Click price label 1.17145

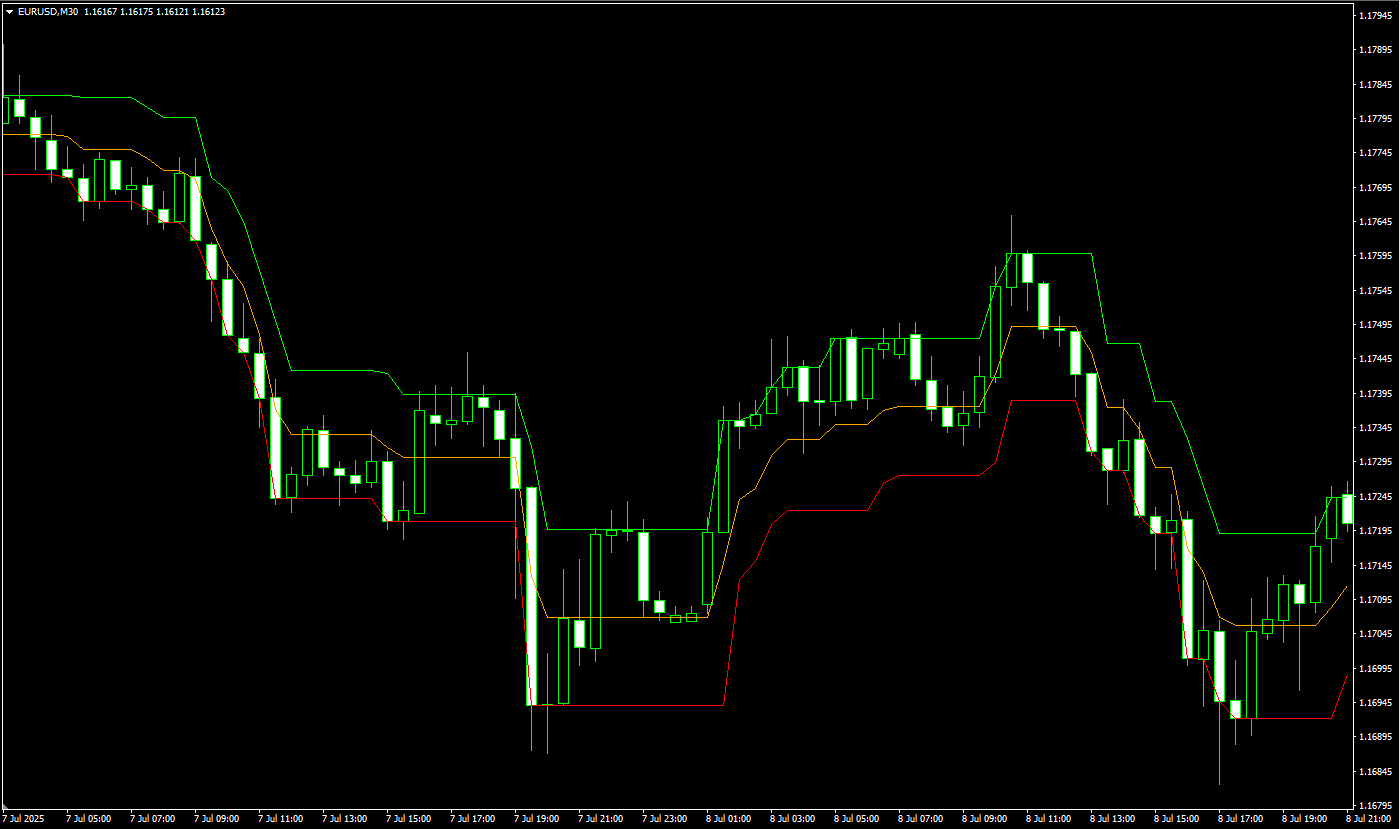click(x=1376, y=565)
